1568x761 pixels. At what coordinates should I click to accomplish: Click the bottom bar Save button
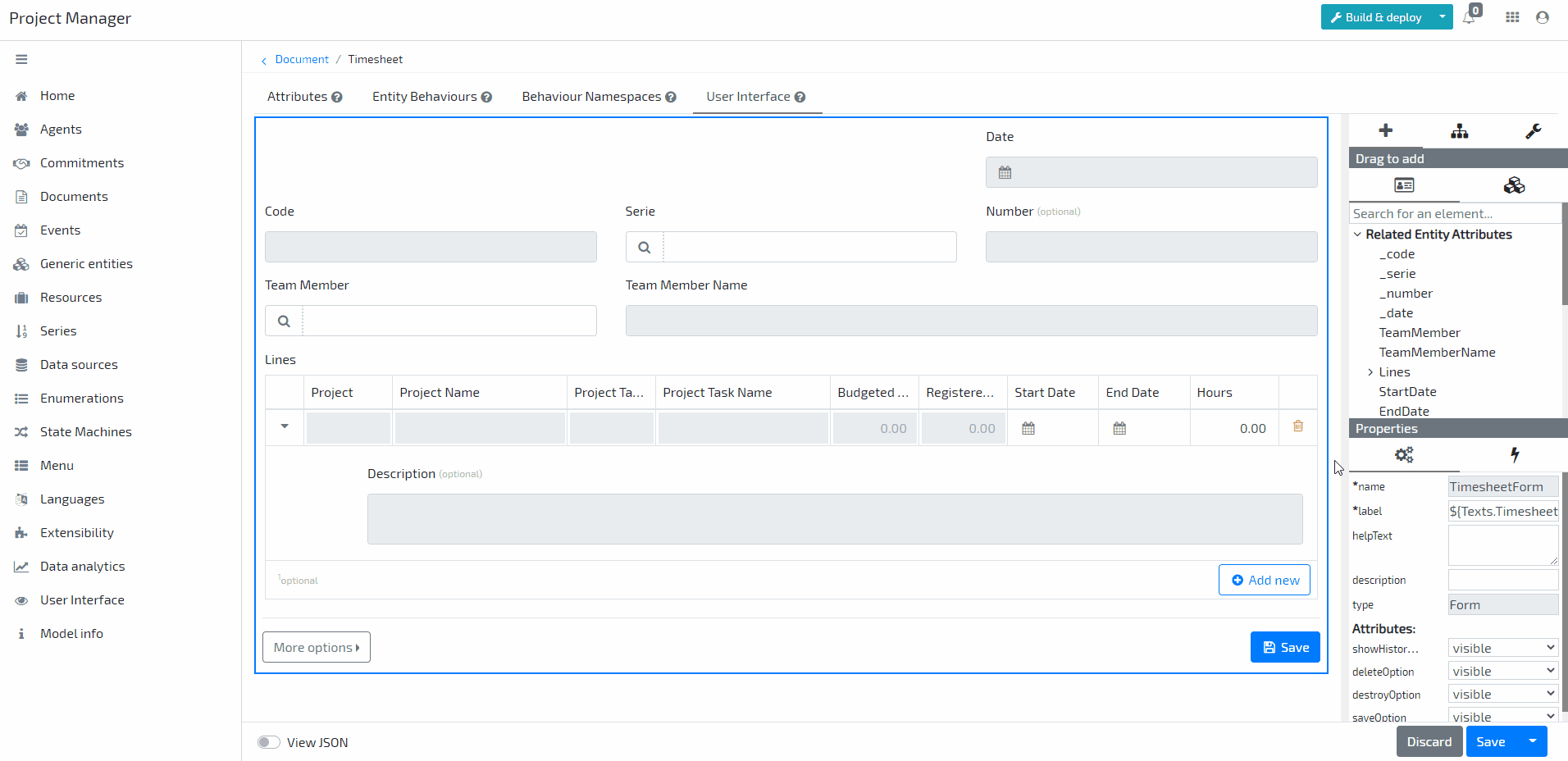[1491, 741]
